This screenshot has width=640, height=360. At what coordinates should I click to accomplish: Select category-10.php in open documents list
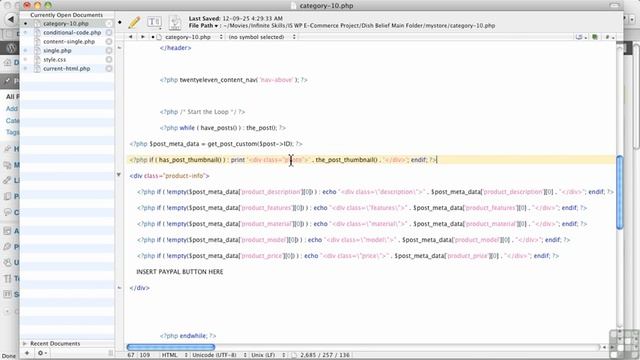pyautogui.click(x=66, y=24)
